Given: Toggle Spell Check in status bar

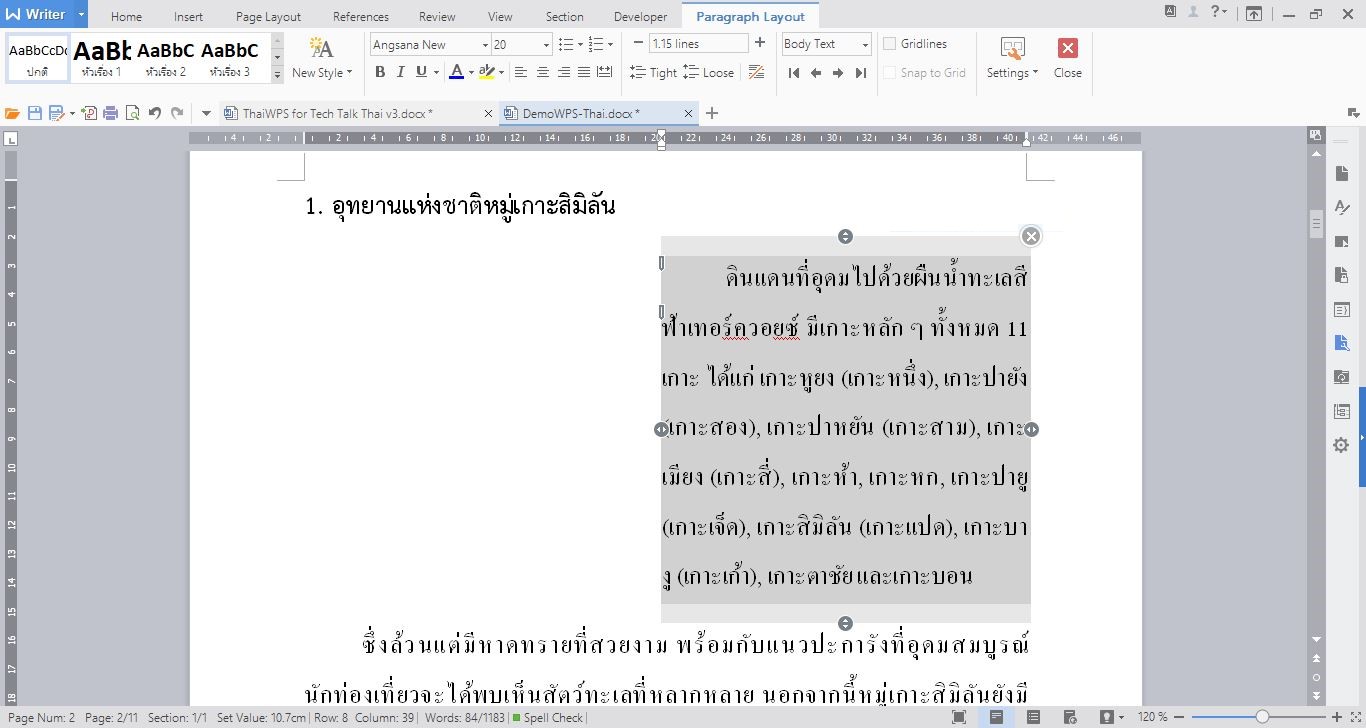Looking at the screenshot, I should point(548,717).
